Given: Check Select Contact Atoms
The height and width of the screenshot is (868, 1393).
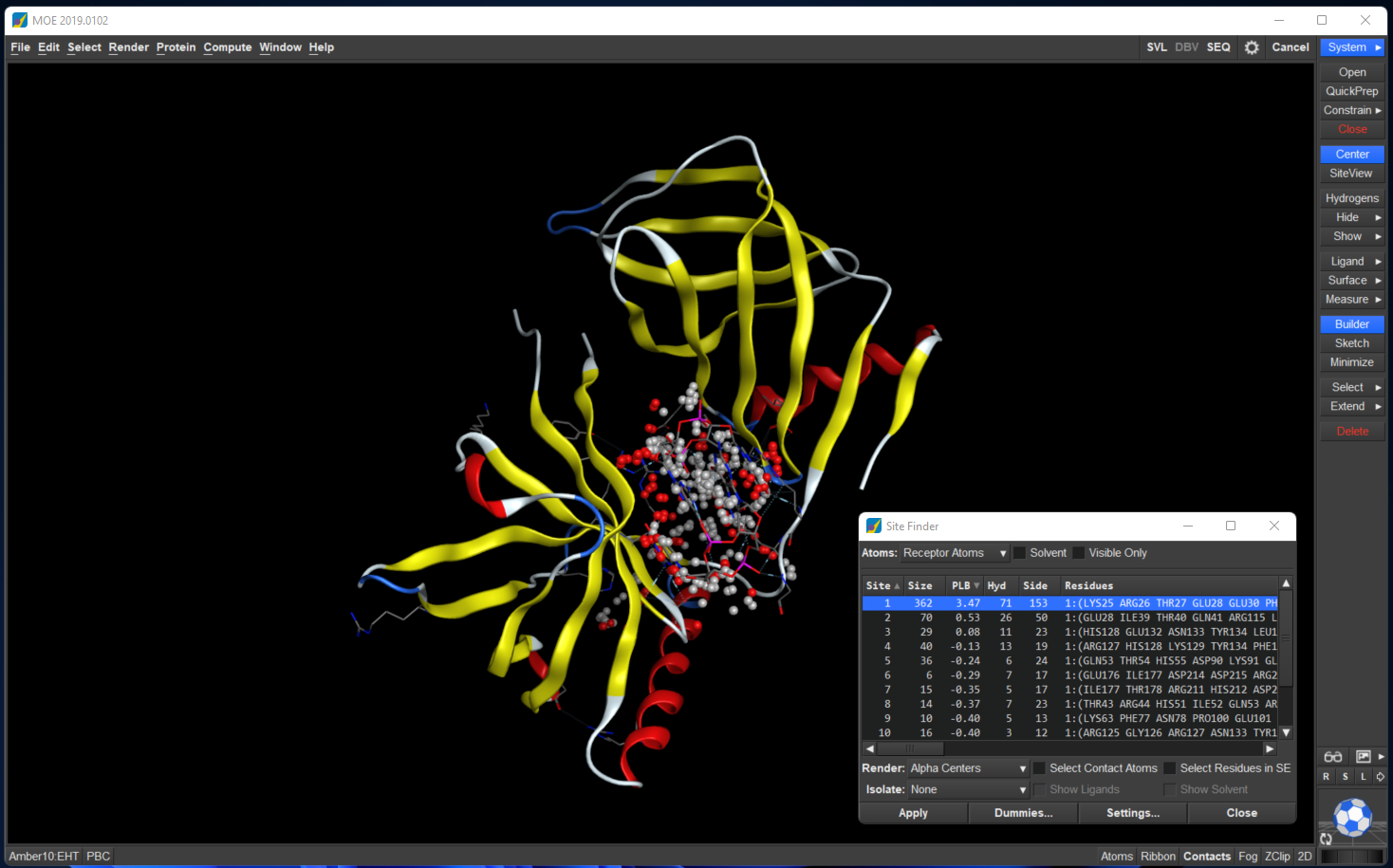Looking at the screenshot, I should [1039, 768].
